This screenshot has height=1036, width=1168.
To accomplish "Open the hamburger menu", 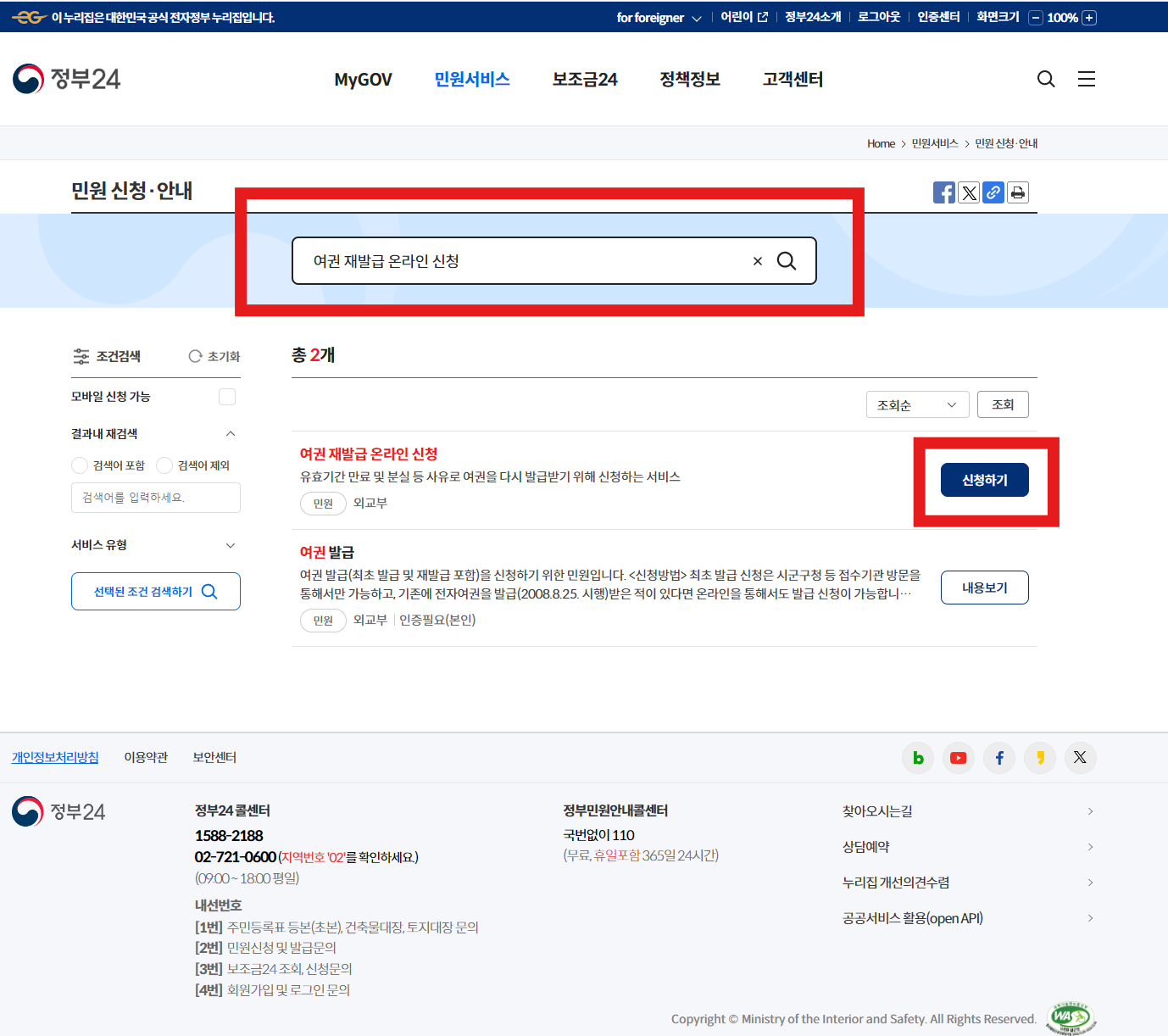I will coord(1086,79).
